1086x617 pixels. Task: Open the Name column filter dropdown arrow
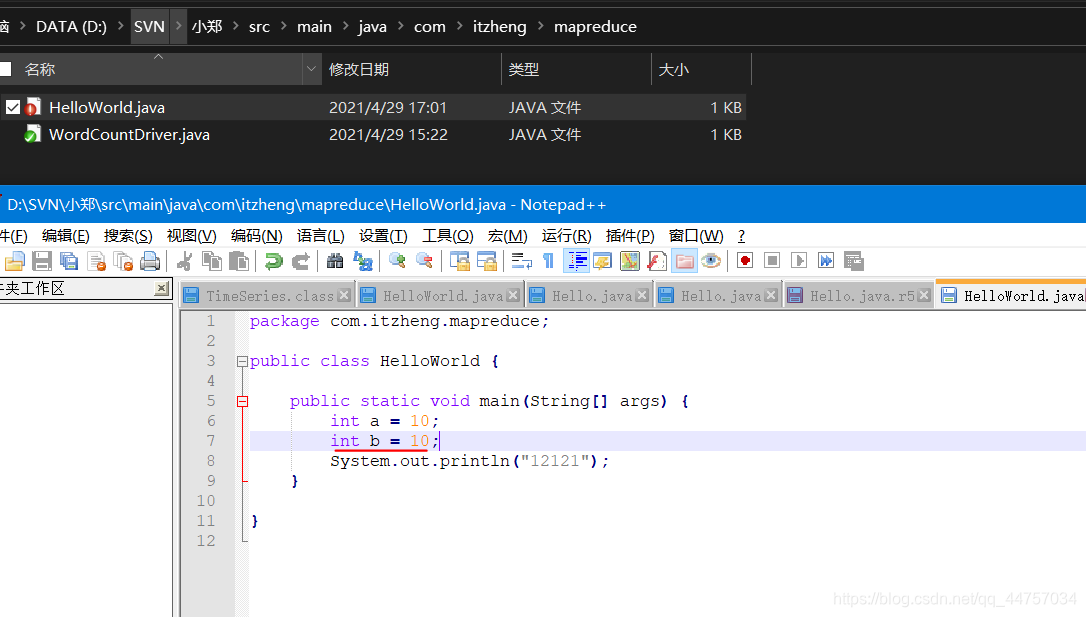pyautogui.click(x=311, y=70)
